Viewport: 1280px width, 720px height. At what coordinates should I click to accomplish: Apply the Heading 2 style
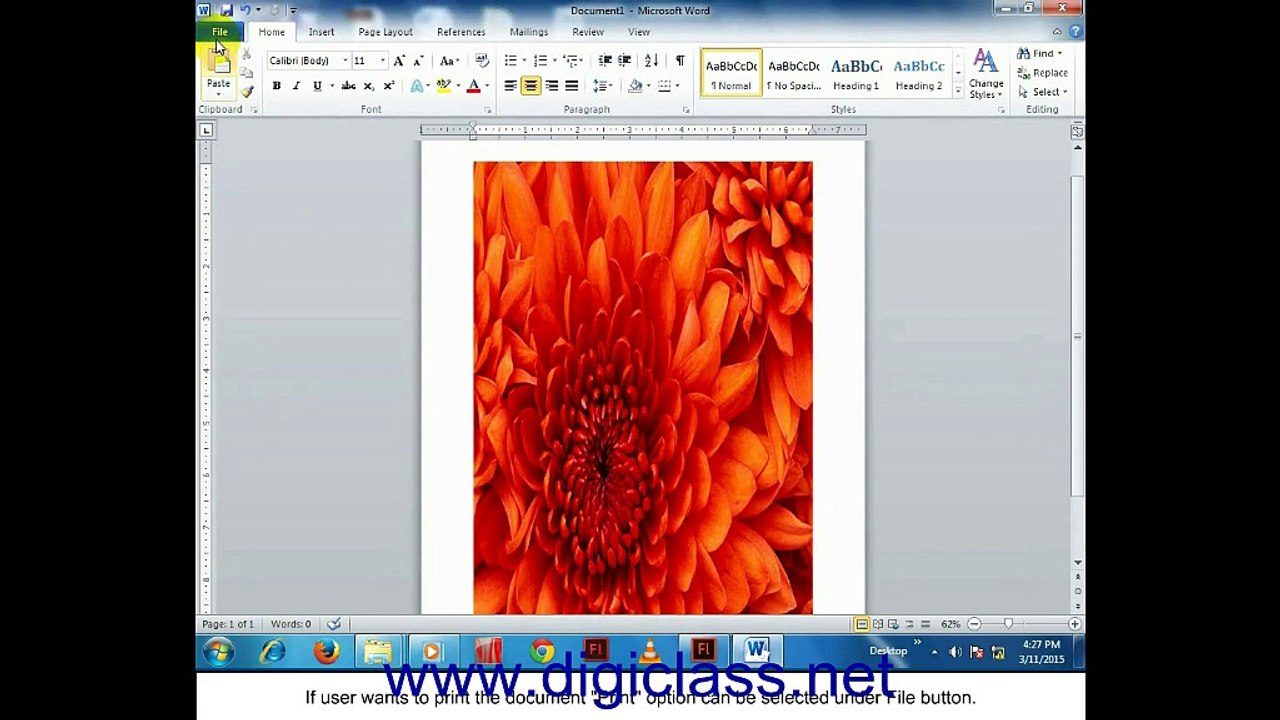coord(919,73)
